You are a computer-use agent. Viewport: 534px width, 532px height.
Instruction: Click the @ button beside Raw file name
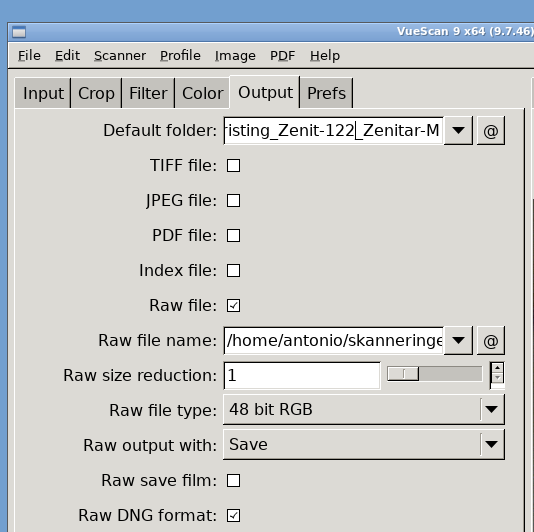point(491,341)
